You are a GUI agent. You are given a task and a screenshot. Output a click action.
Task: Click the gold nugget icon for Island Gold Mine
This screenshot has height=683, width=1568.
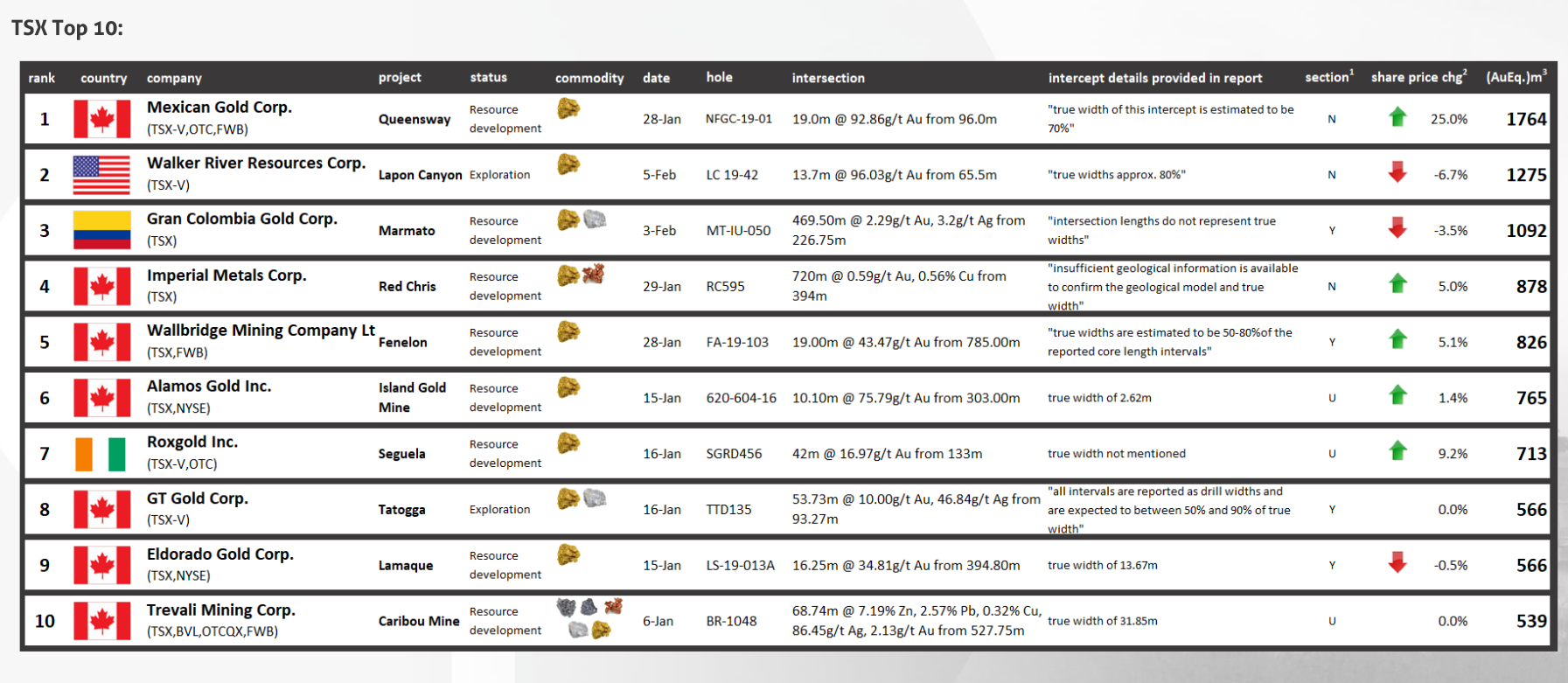pyautogui.click(x=568, y=387)
